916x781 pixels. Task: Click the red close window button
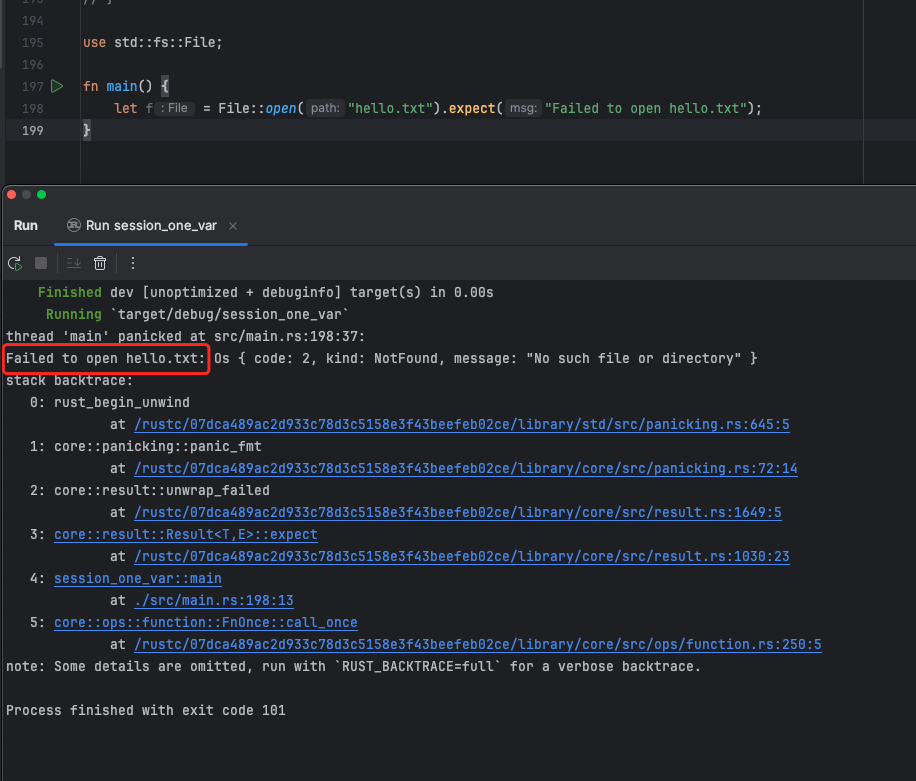click(x=12, y=195)
